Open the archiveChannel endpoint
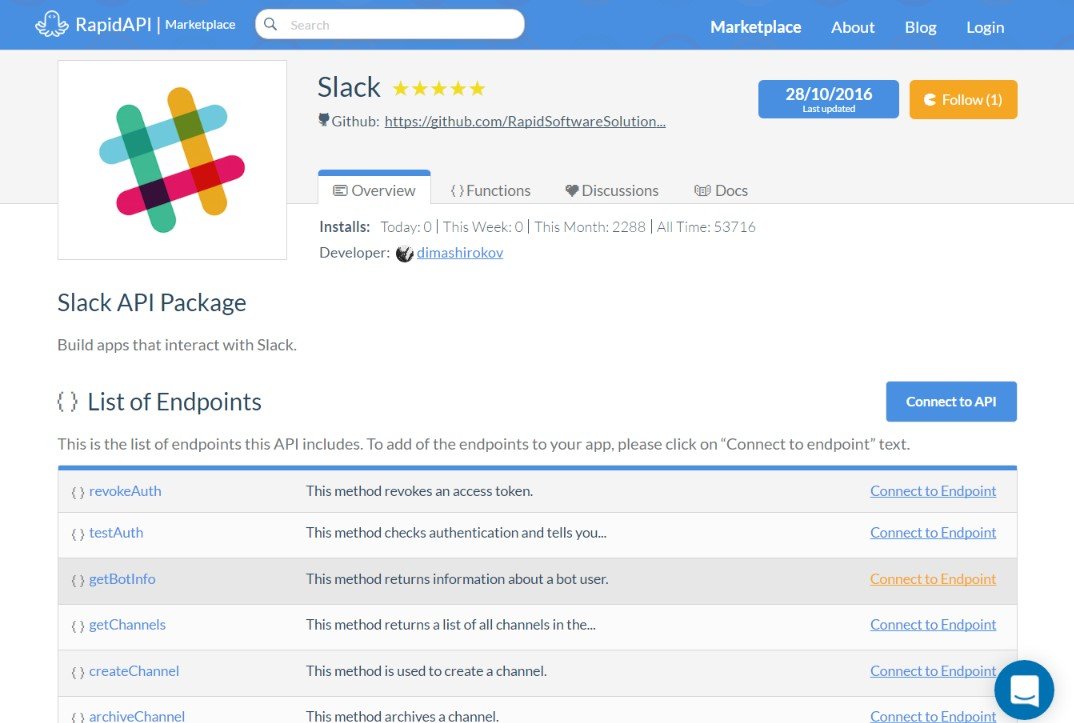 click(x=137, y=716)
